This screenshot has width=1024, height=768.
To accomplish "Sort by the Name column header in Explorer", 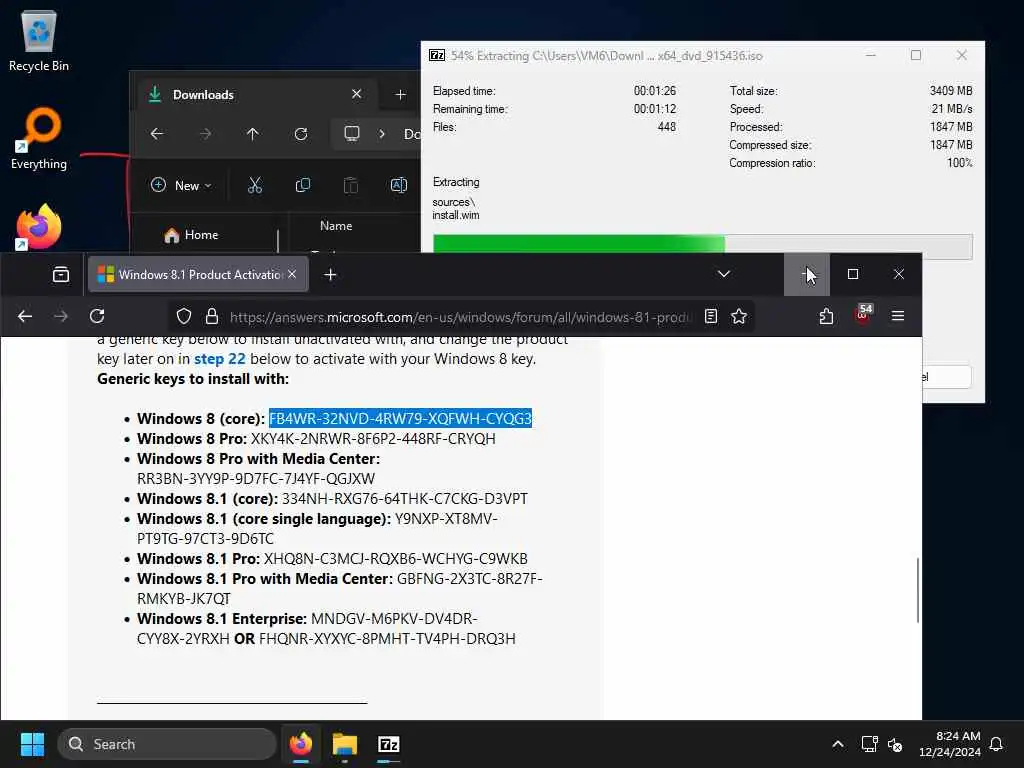I will pyautogui.click(x=336, y=226).
